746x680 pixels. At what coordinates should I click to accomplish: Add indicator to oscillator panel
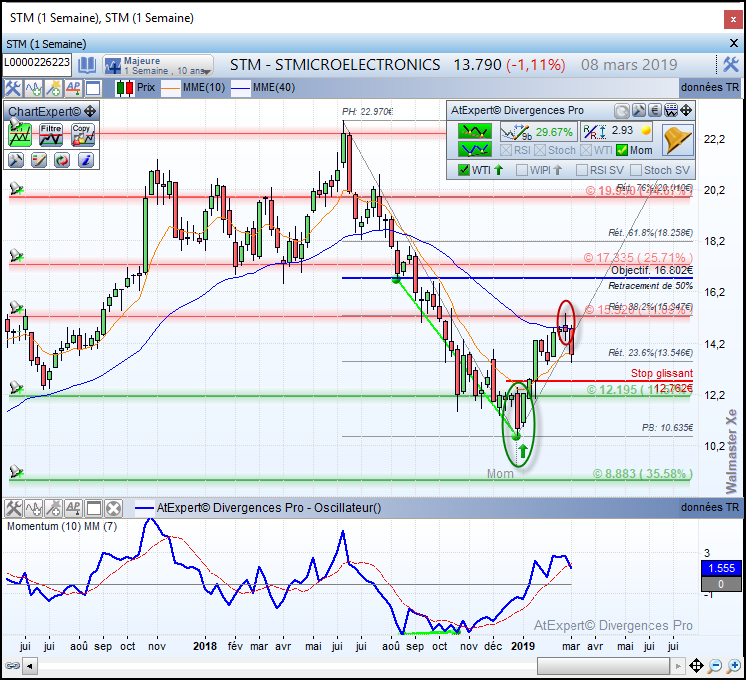(x=34, y=509)
